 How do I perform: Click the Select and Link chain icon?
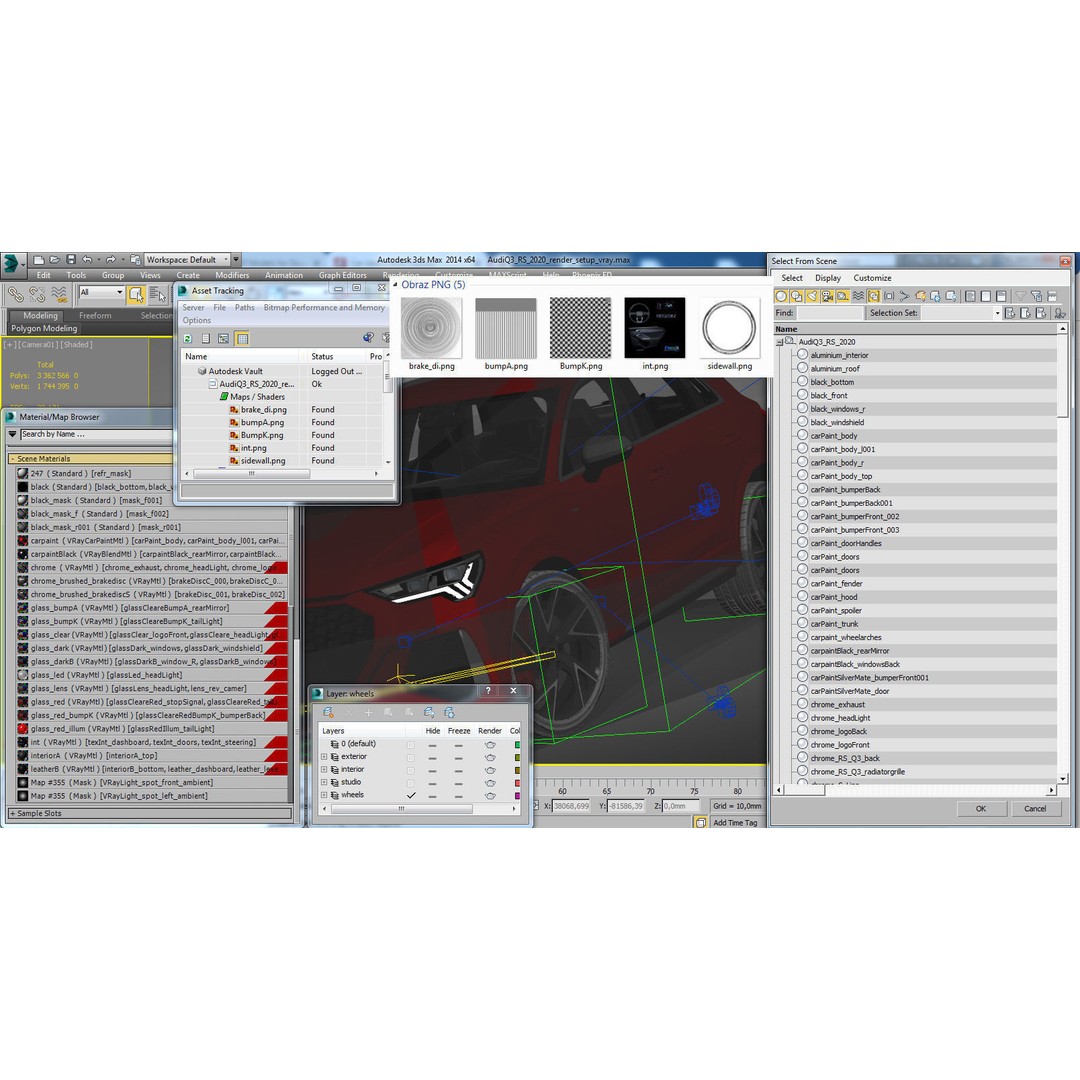coord(15,295)
